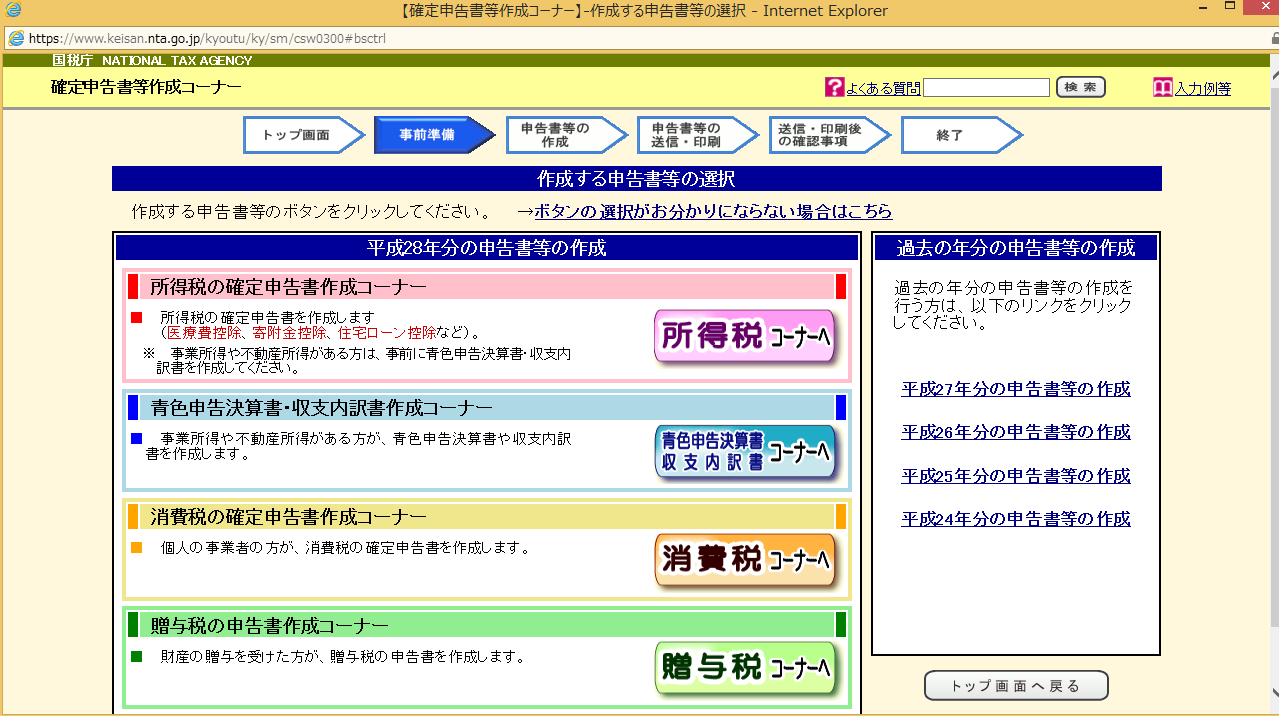1279x716 pixels.
Task: Click the 消費税の確定申告書作成コーナー heading
Action: [x=288, y=517]
